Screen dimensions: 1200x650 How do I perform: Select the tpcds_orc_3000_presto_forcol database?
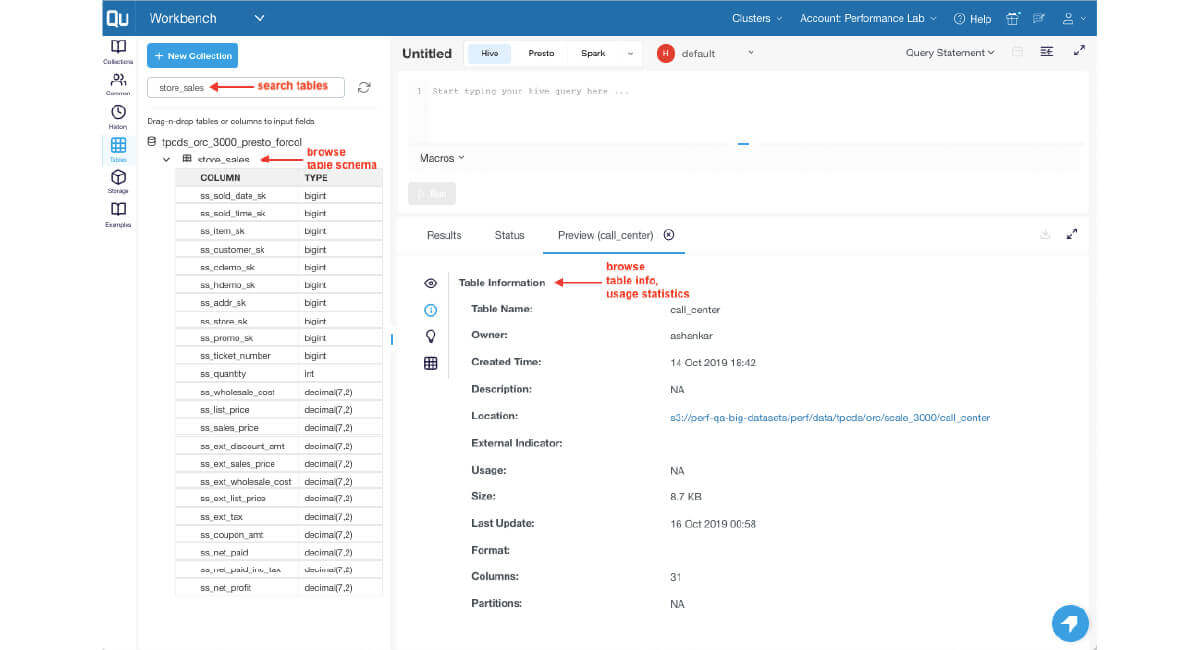[x=232, y=142]
